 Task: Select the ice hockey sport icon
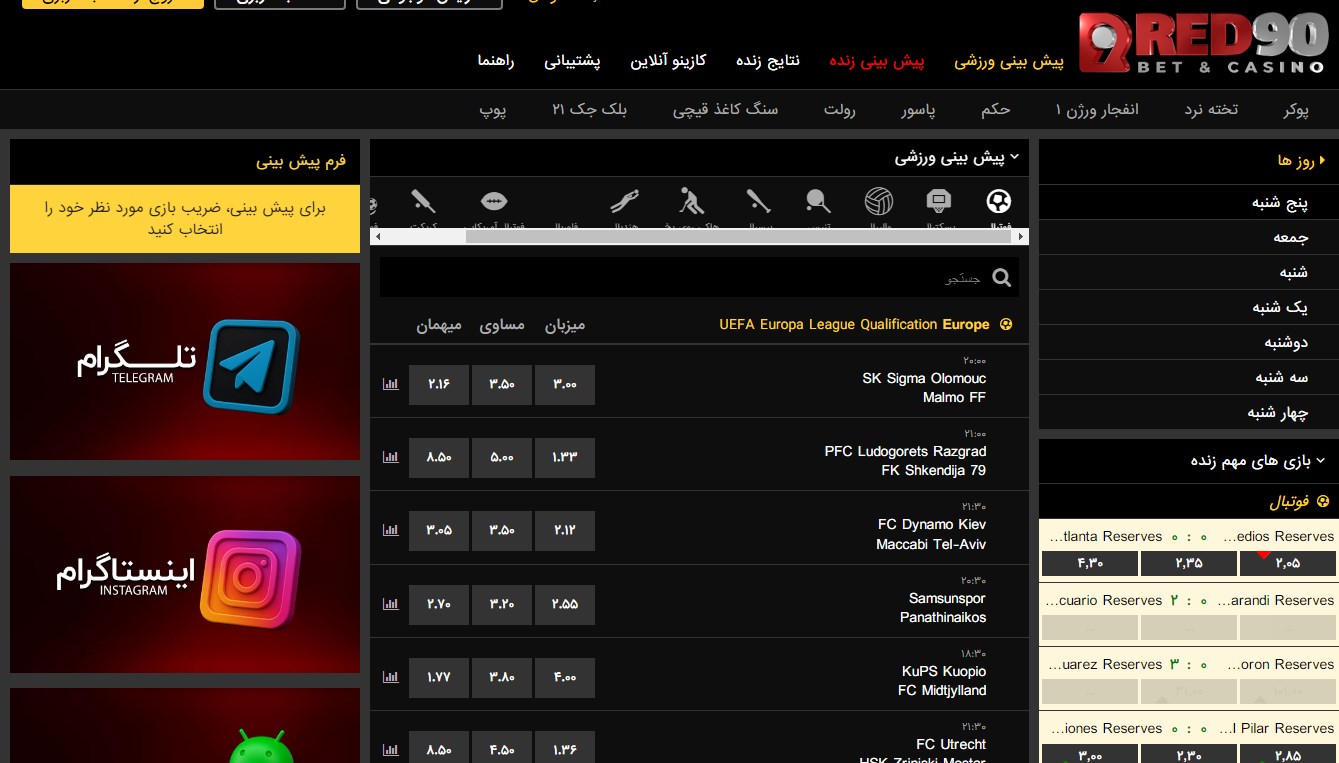tap(691, 202)
